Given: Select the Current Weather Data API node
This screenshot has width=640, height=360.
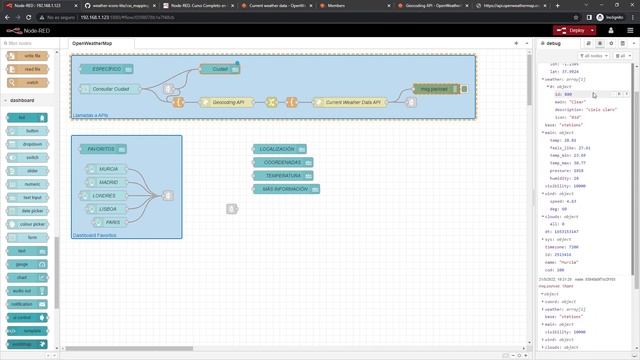Looking at the screenshot, I should [351, 102].
